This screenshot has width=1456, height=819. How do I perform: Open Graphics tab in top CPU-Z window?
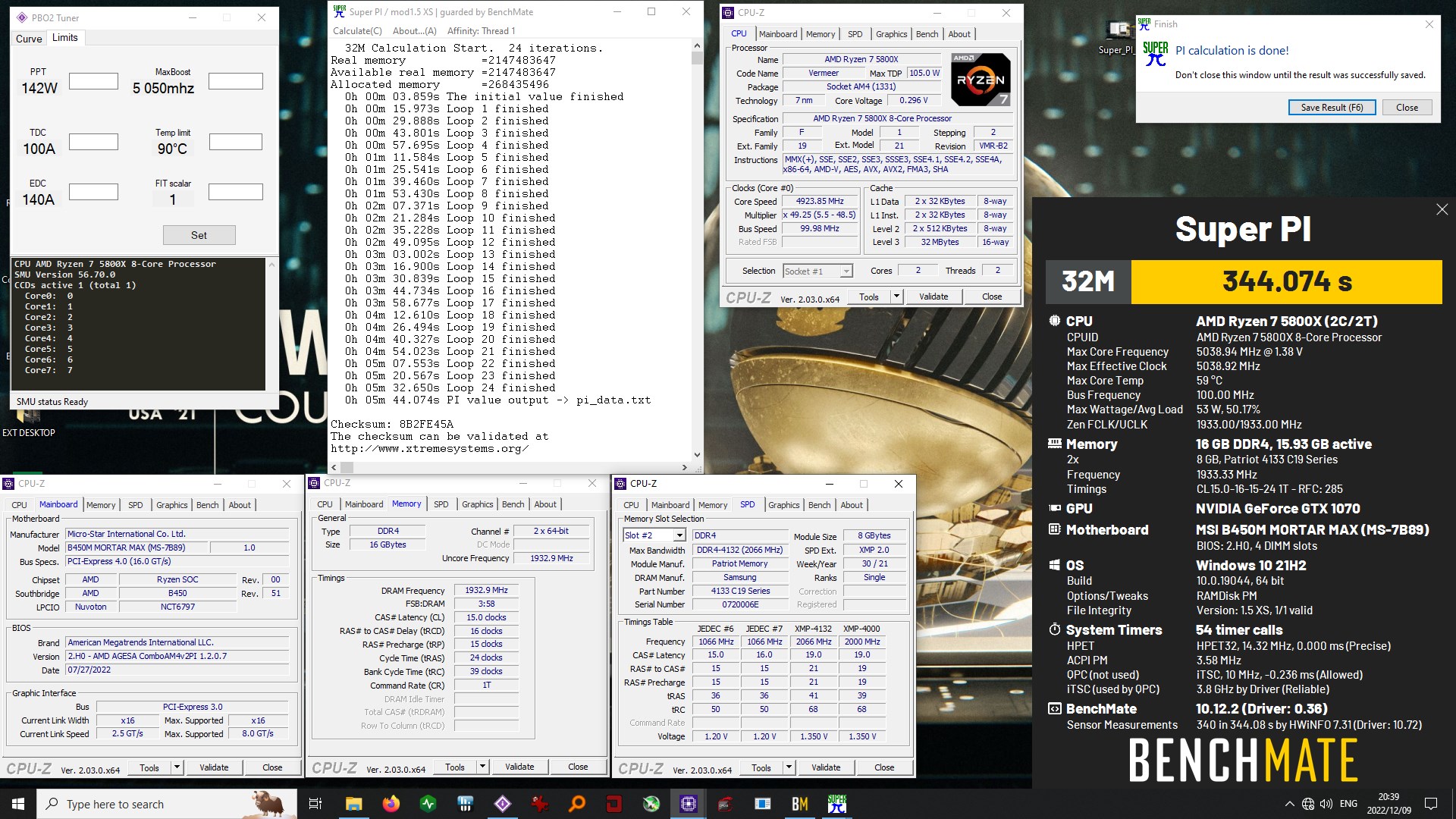click(891, 34)
